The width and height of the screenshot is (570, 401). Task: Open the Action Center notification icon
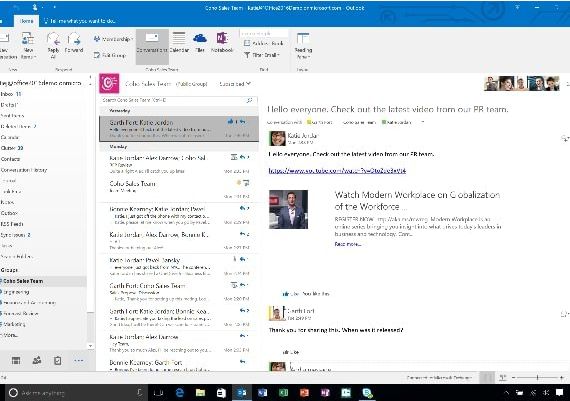click(559, 393)
